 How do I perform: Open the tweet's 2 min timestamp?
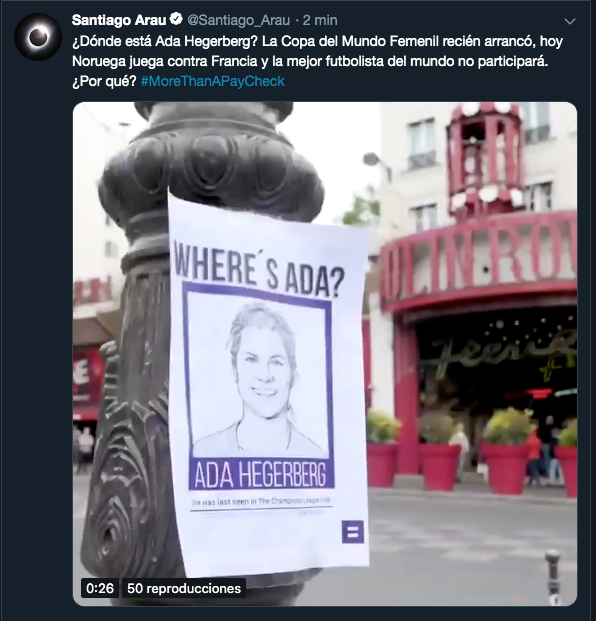point(320,20)
